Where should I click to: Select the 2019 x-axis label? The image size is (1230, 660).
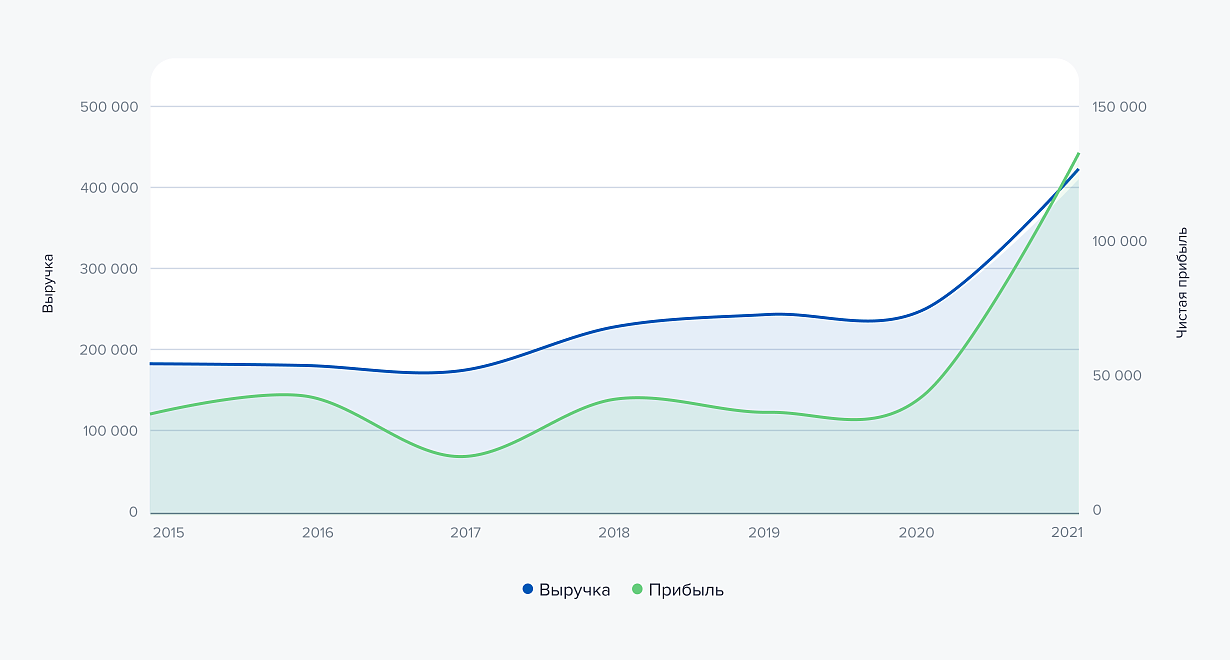click(764, 533)
